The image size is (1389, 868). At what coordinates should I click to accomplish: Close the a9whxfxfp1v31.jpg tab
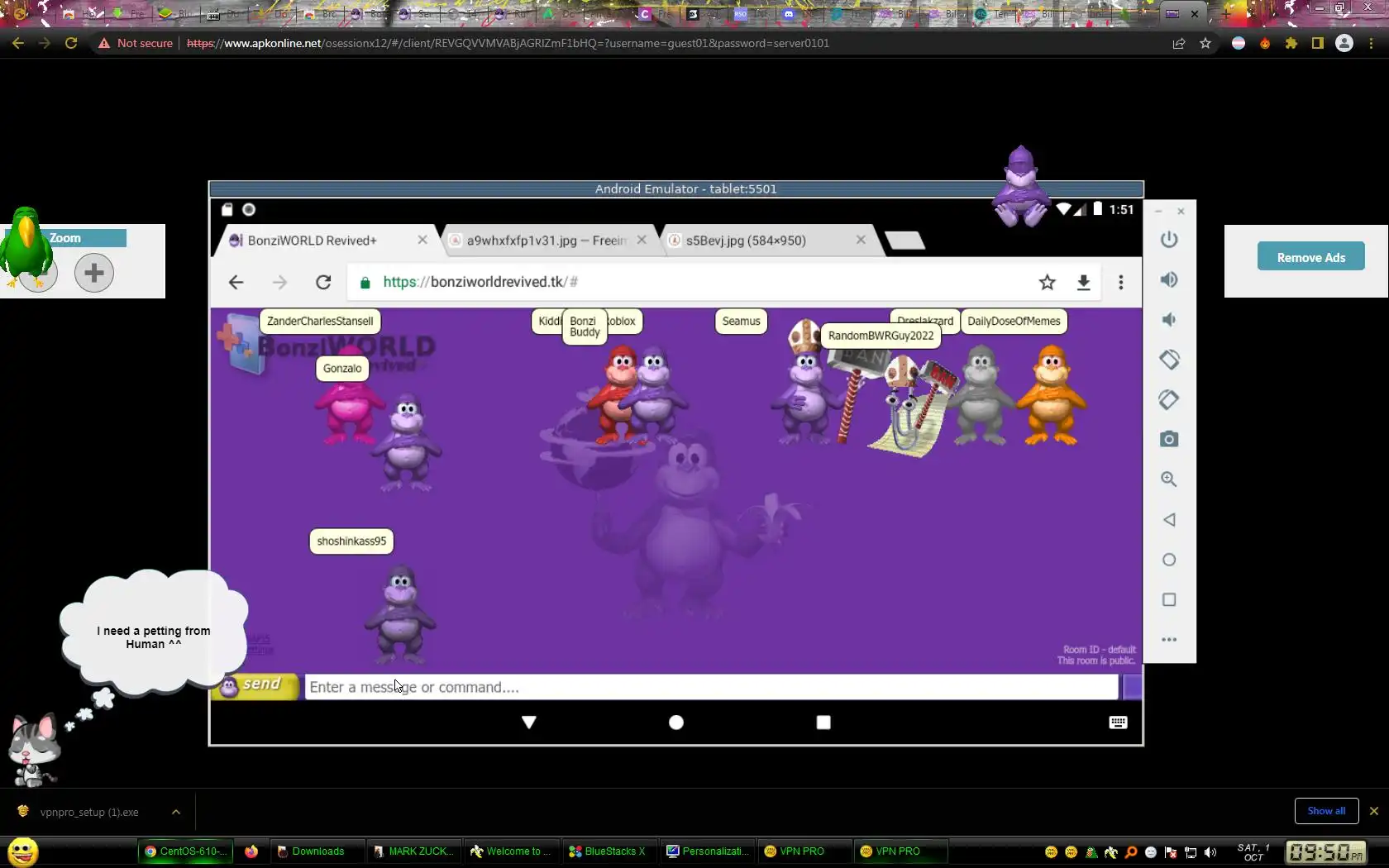point(642,240)
